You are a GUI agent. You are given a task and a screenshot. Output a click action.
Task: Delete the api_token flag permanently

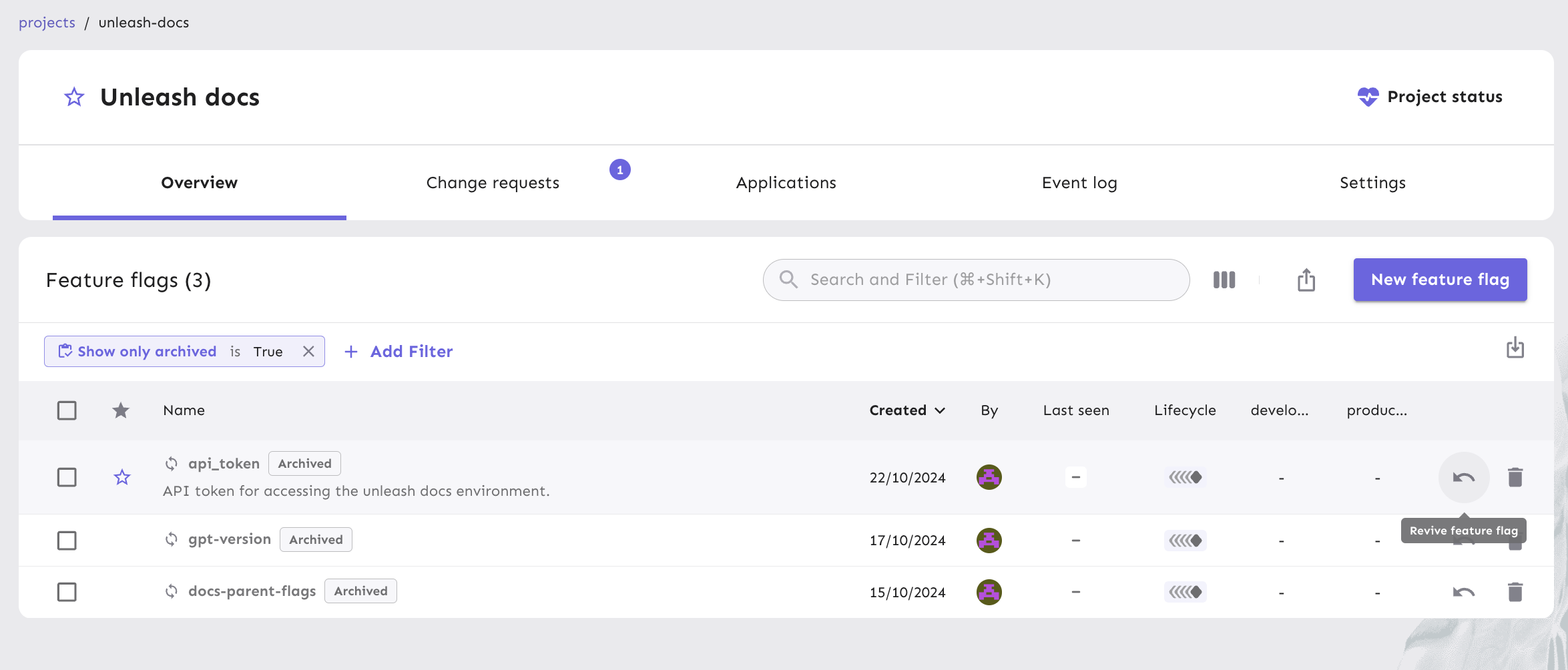coord(1515,477)
